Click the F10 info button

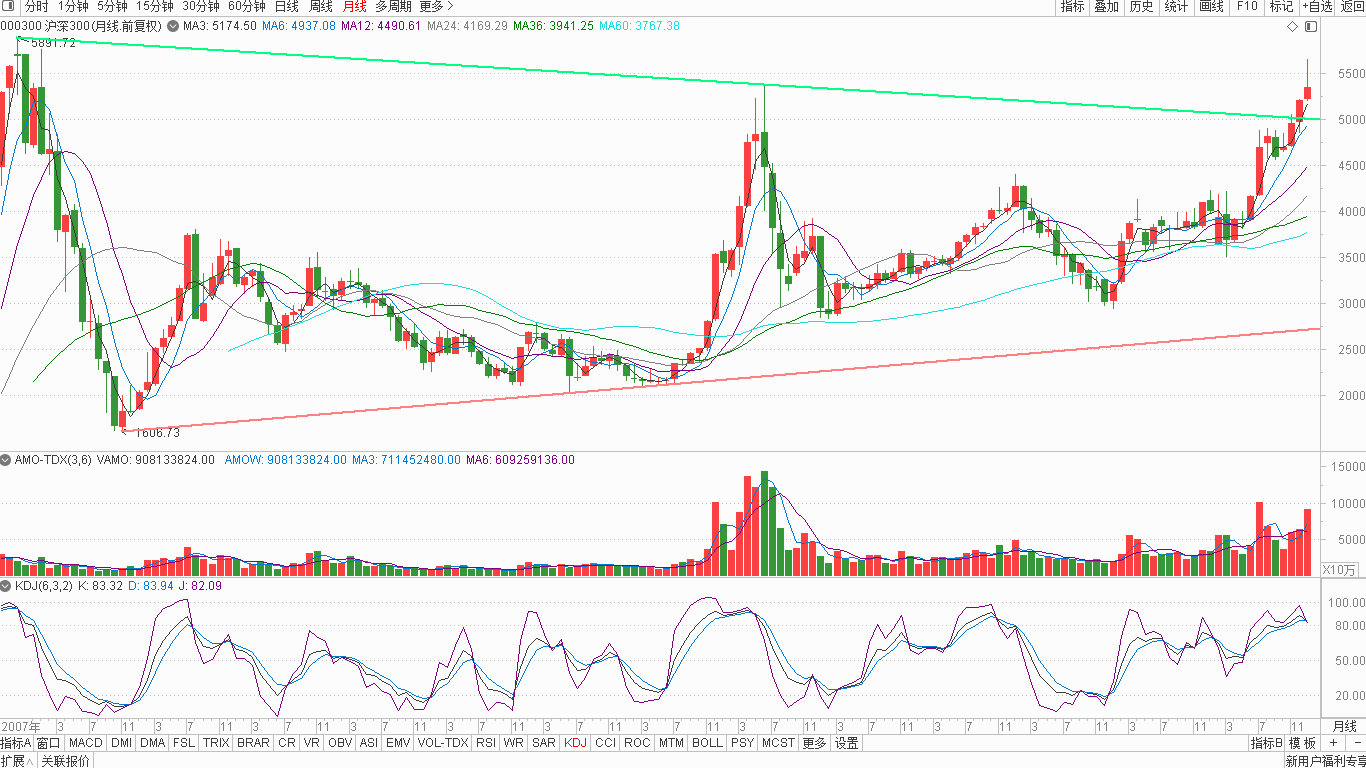coord(1247,6)
